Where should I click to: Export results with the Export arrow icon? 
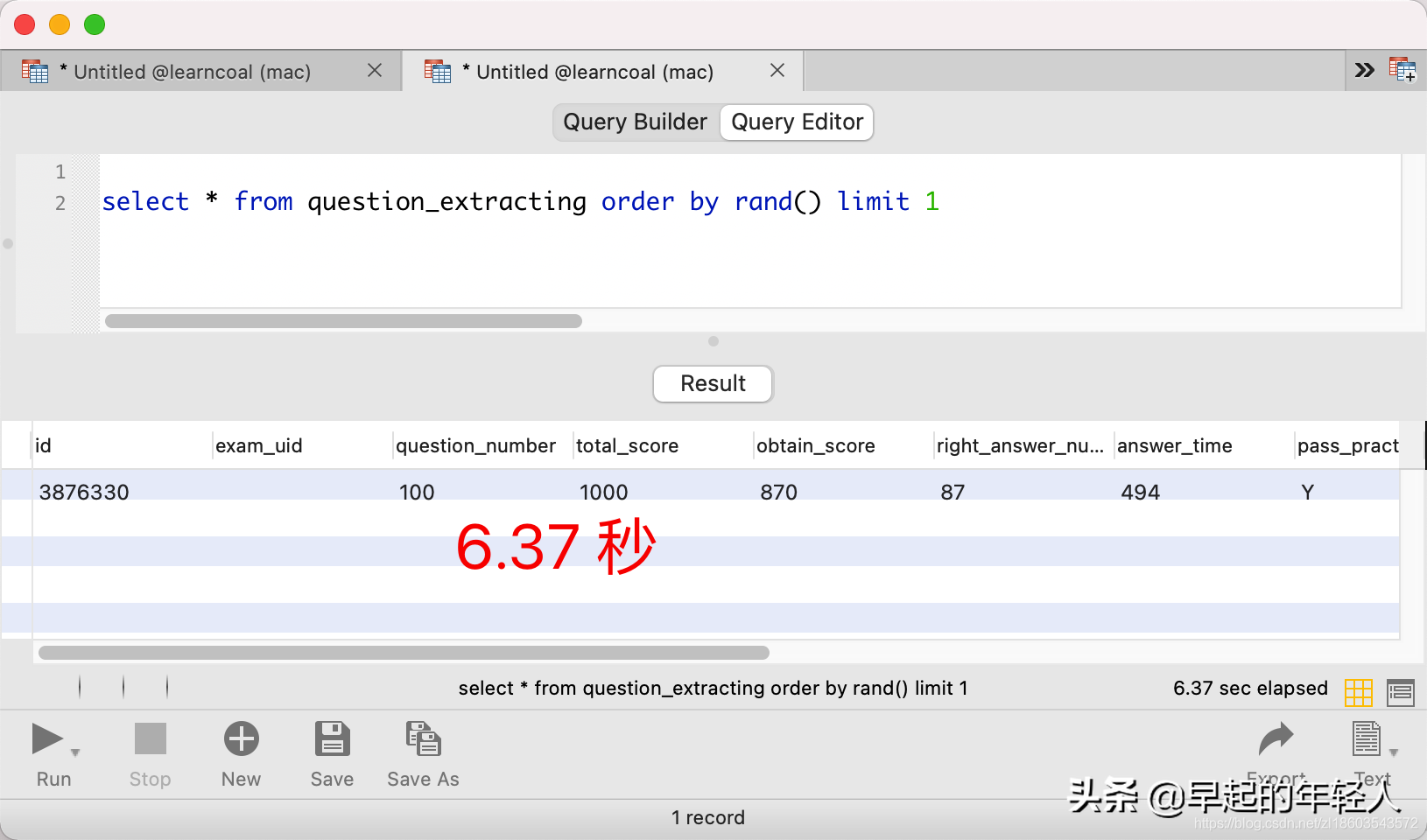click(x=1276, y=738)
